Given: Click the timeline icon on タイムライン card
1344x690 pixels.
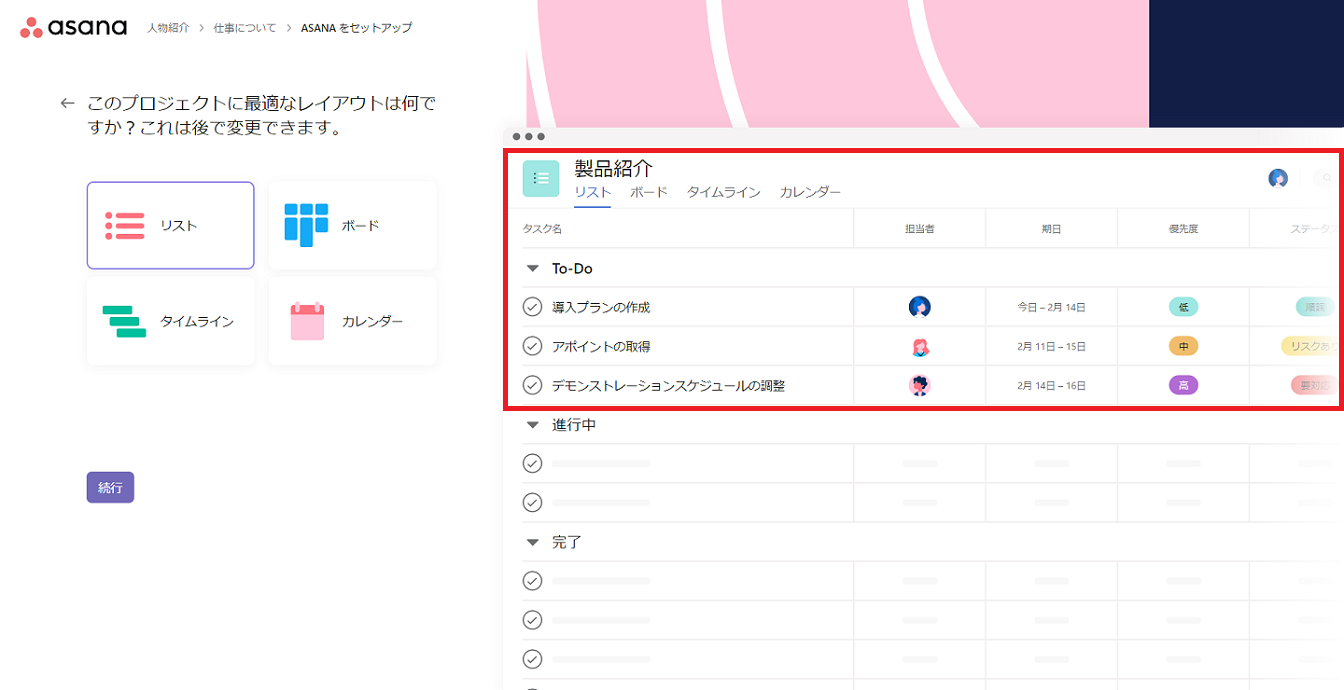Looking at the screenshot, I should point(125,321).
